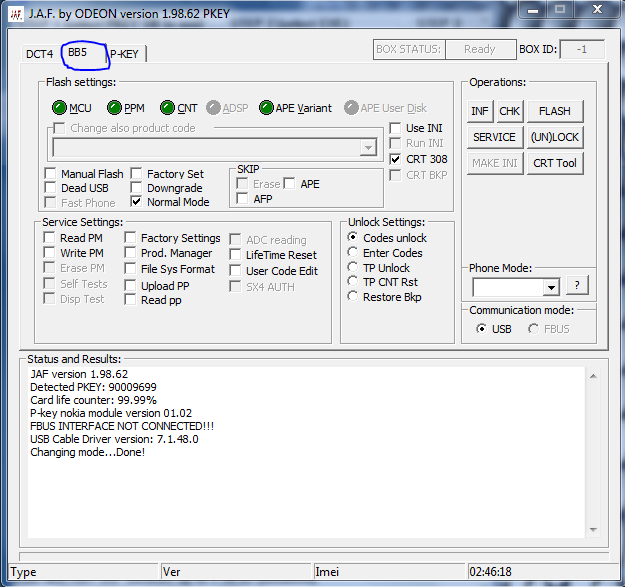Open the CRT Tool

[555, 163]
